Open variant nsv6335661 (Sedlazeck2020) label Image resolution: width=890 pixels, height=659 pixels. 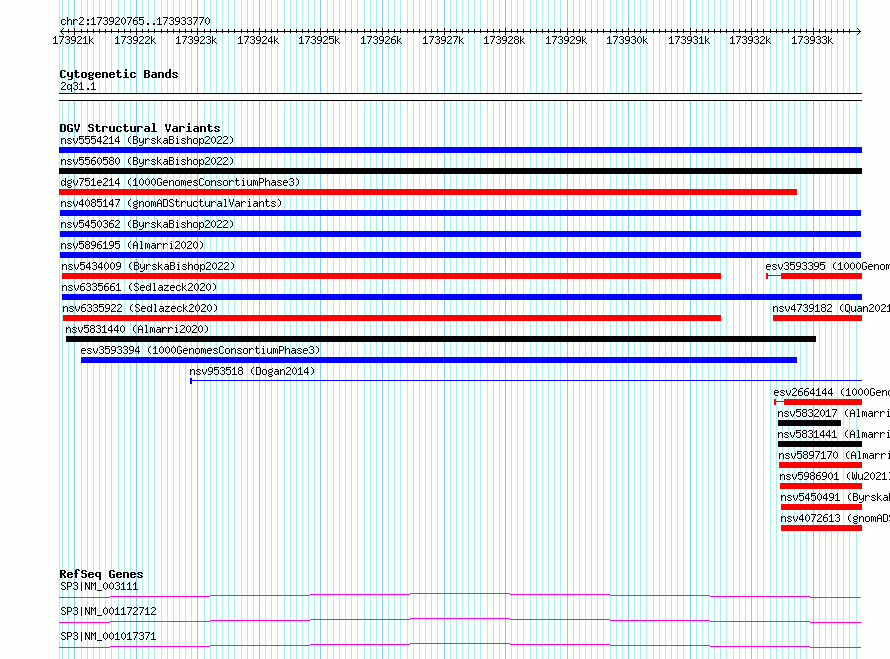(139, 287)
